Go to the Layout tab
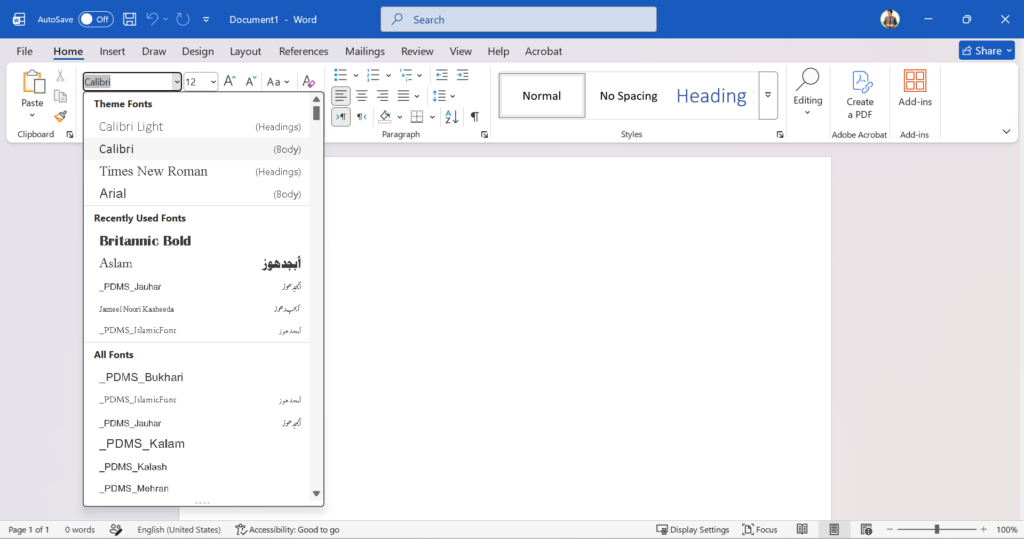1024x539 pixels. 246,51
